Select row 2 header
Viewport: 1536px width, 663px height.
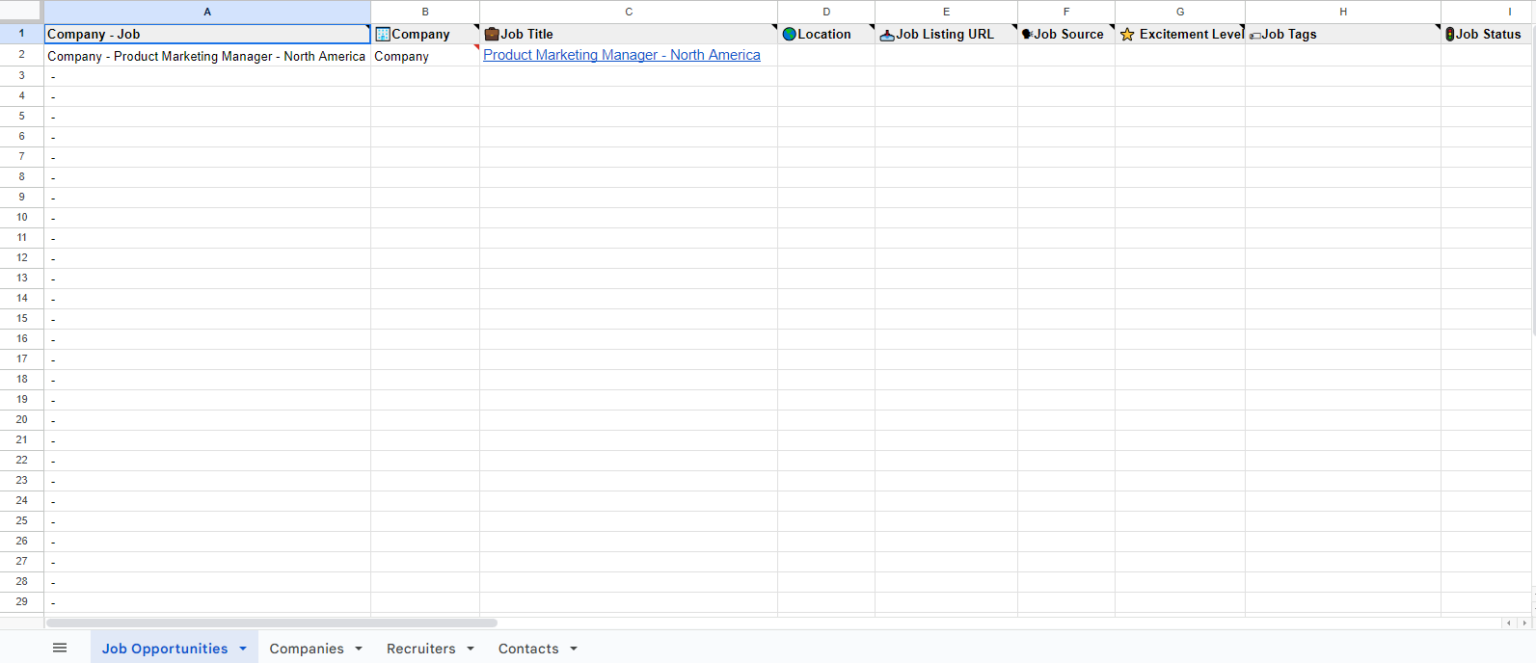[x=22, y=55]
